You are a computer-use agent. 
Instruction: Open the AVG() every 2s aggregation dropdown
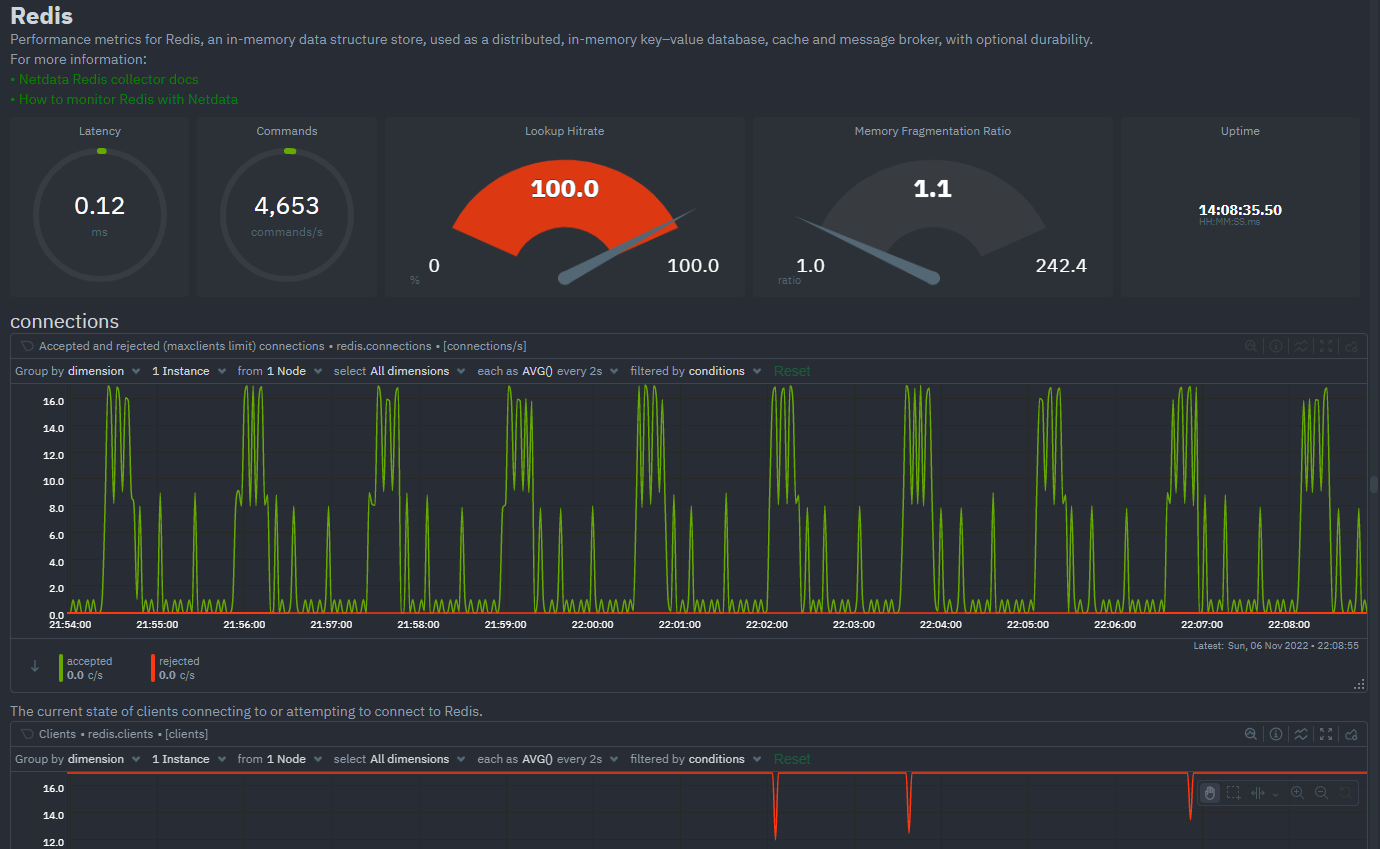point(548,371)
